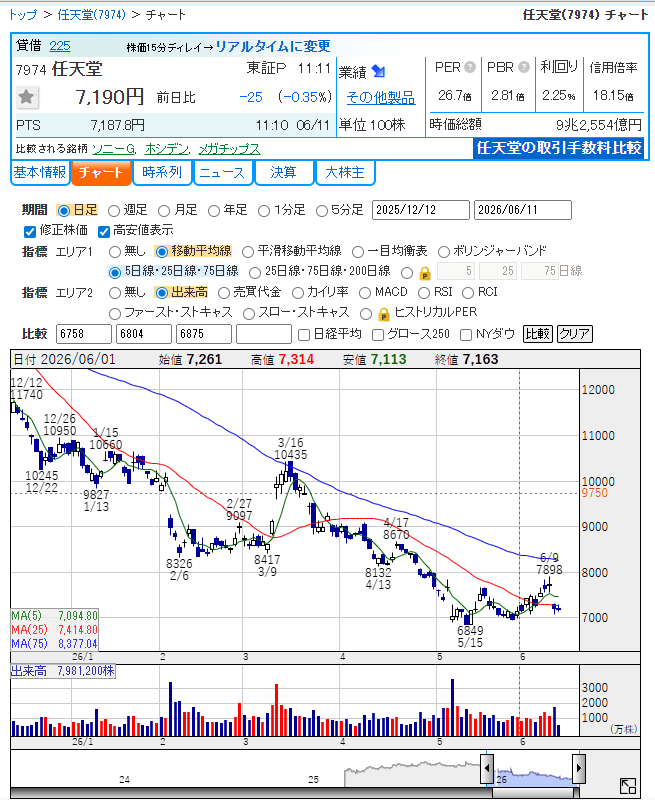Click the 業績 downward arrow icon
Viewport: 655px width, 800px height.
pyautogui.click(x=379, y=71)
